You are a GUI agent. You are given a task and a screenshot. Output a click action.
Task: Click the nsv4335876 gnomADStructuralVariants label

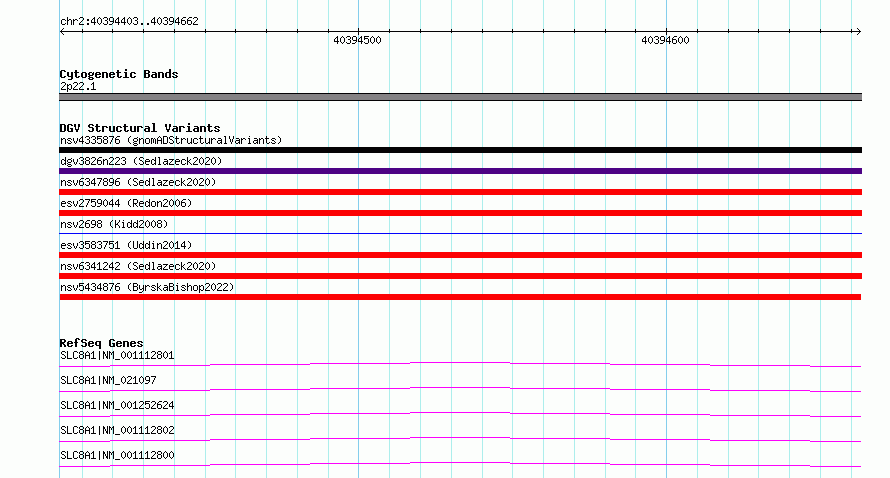point(171,140)
